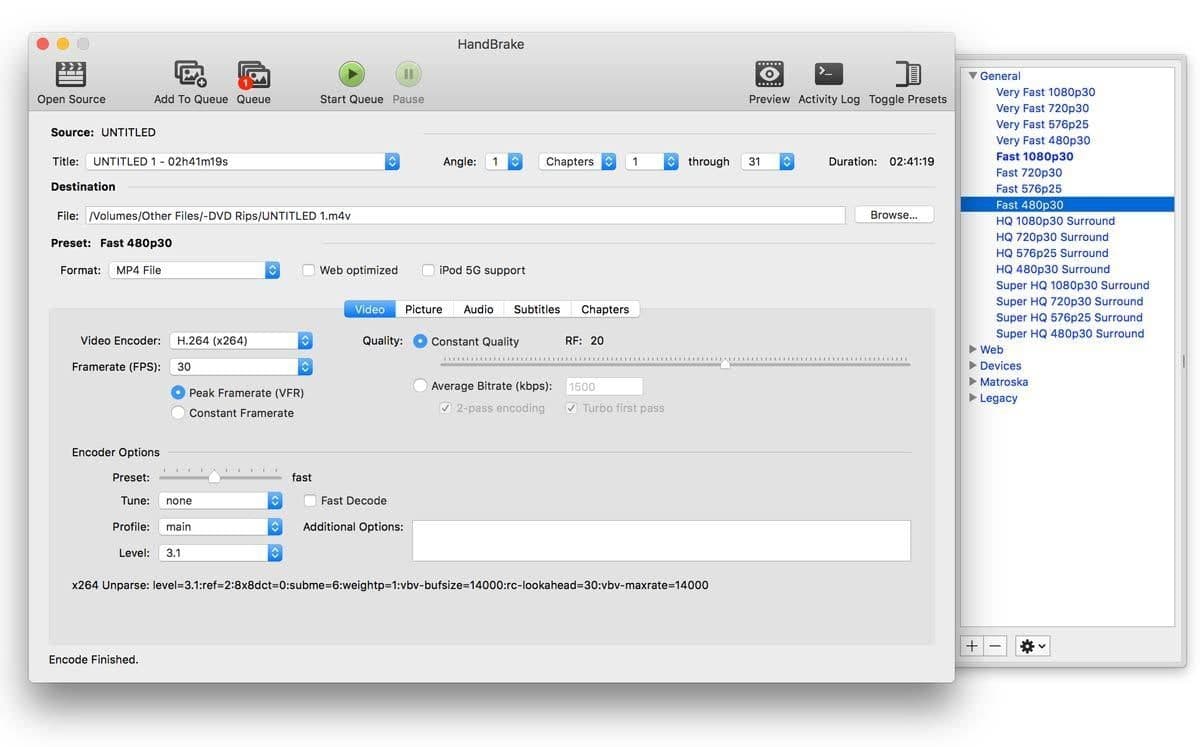Select Very Fast 720p30 preset
The height and width of the screenshot is (747, 1200).
(x=1042, y=108)
